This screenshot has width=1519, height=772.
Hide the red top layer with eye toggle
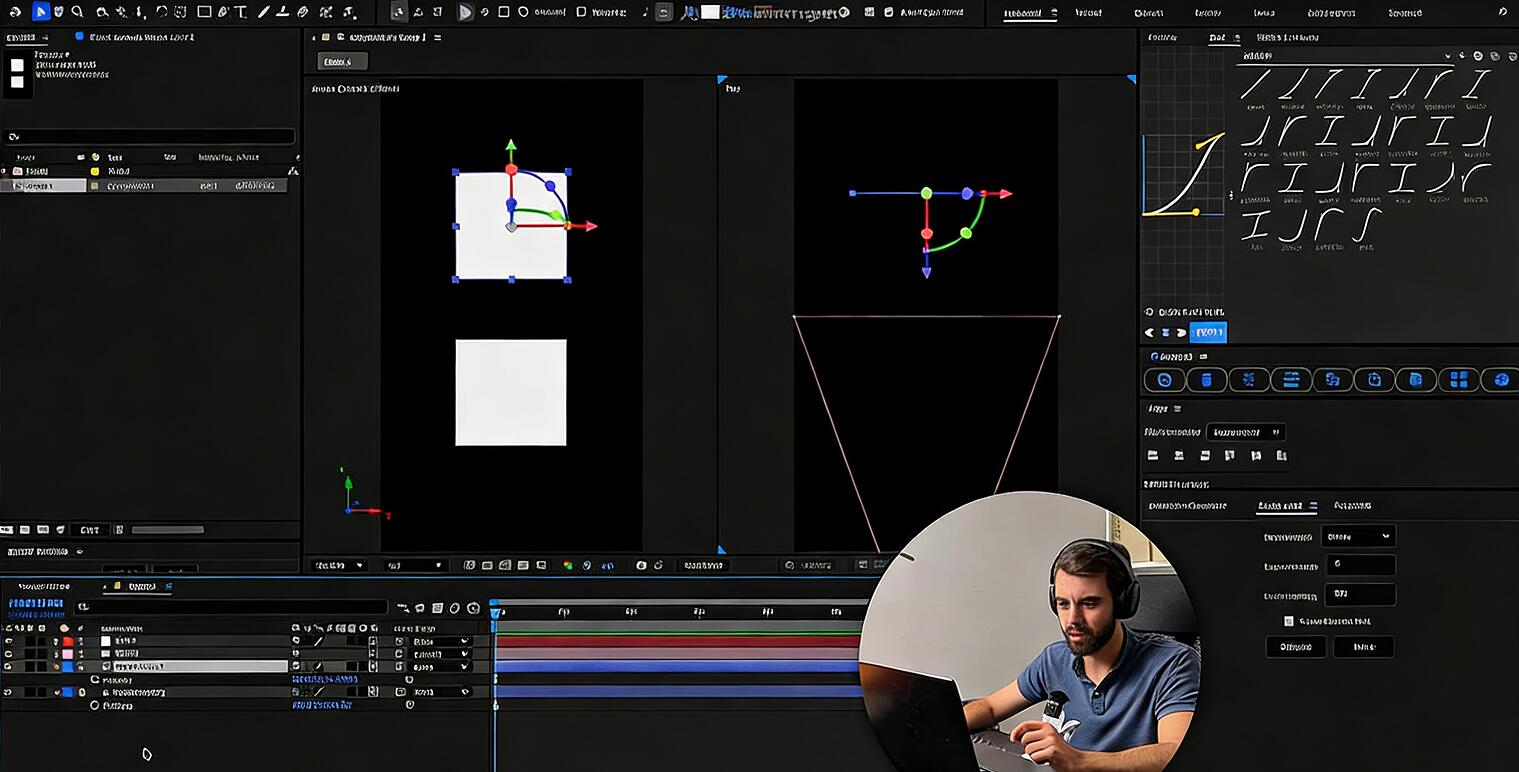[9, 641]
